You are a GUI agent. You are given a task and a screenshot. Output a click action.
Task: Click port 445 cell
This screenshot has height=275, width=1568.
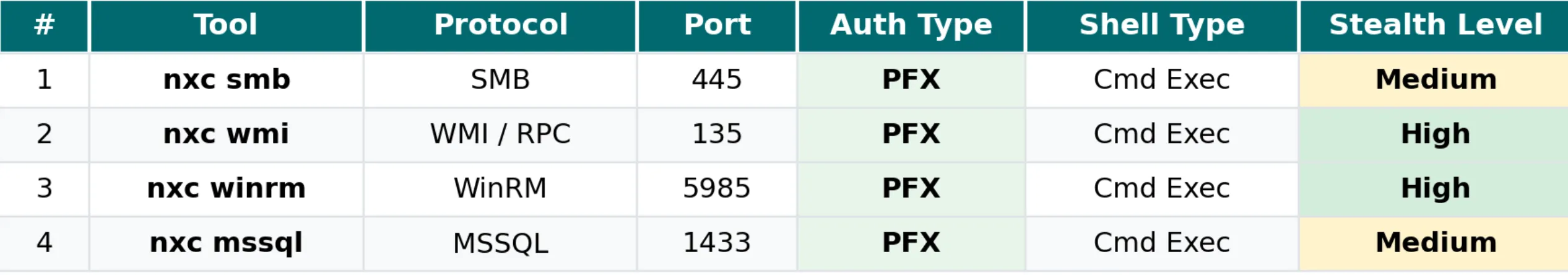click(x=717, y=80)
